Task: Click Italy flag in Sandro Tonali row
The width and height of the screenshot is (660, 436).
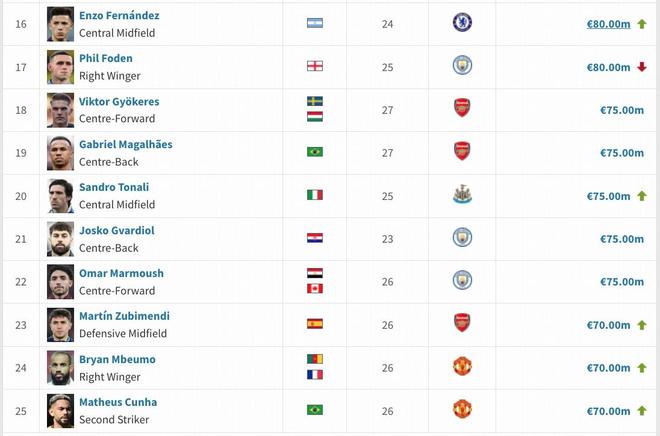Action: (315, 195)
